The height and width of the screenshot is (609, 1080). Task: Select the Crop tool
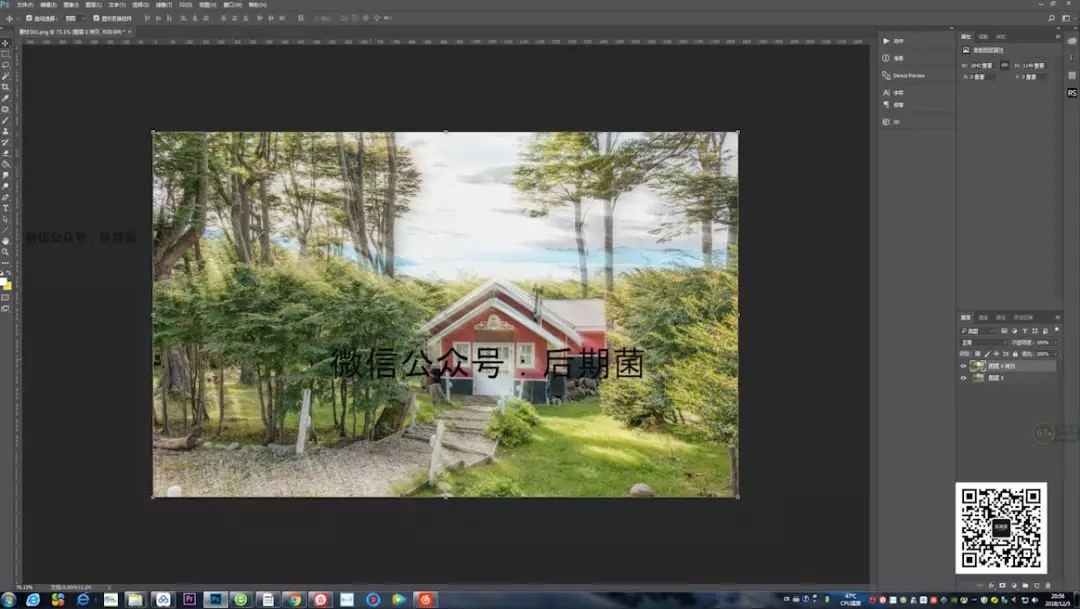[x=5, y=87]
